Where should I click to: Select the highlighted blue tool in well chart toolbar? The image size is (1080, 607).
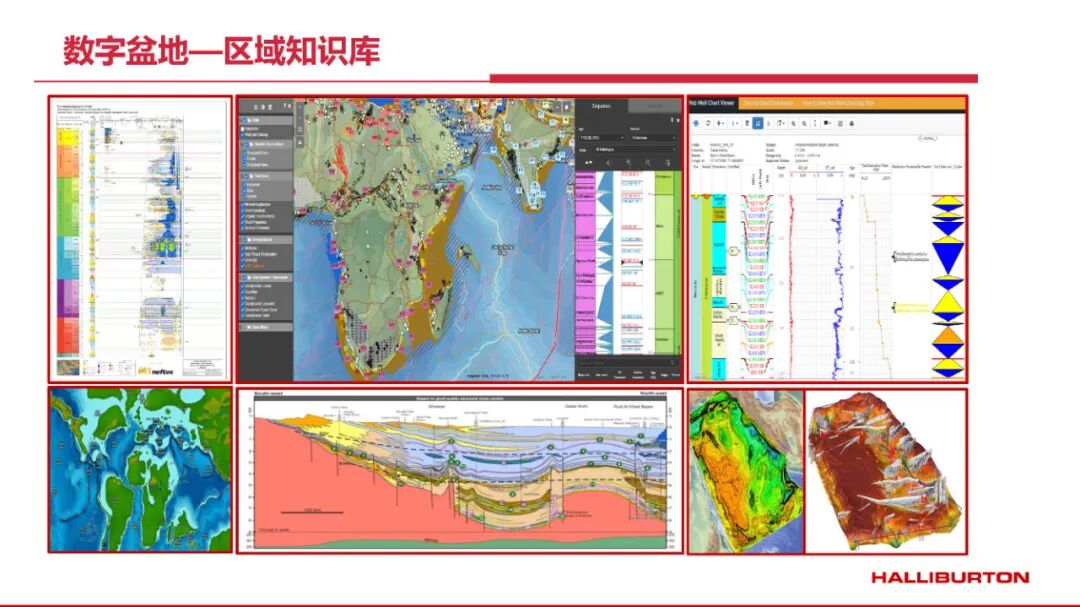tap(758, 123)
